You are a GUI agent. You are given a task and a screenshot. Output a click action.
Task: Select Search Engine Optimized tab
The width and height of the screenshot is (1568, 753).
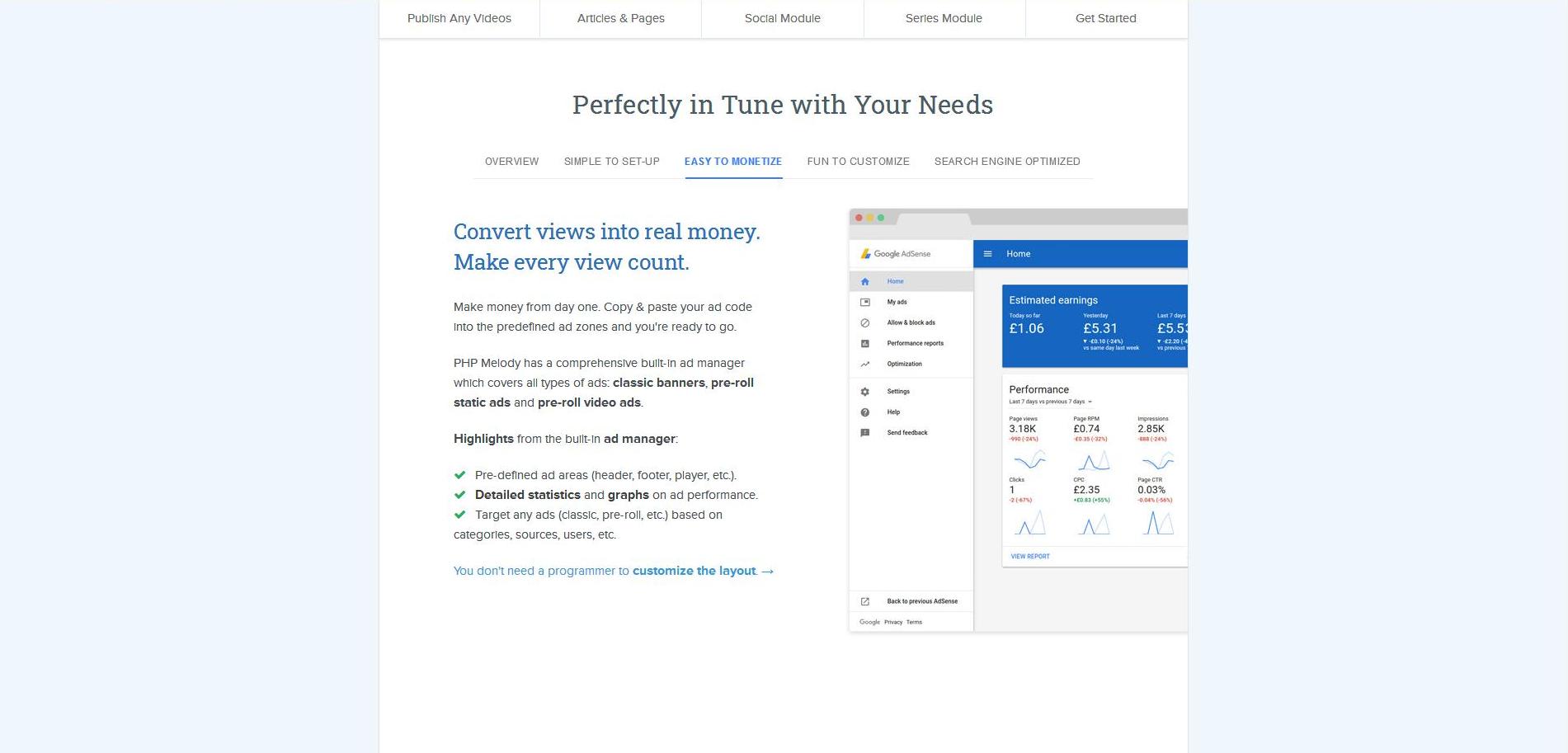[x=1006, y=162]
